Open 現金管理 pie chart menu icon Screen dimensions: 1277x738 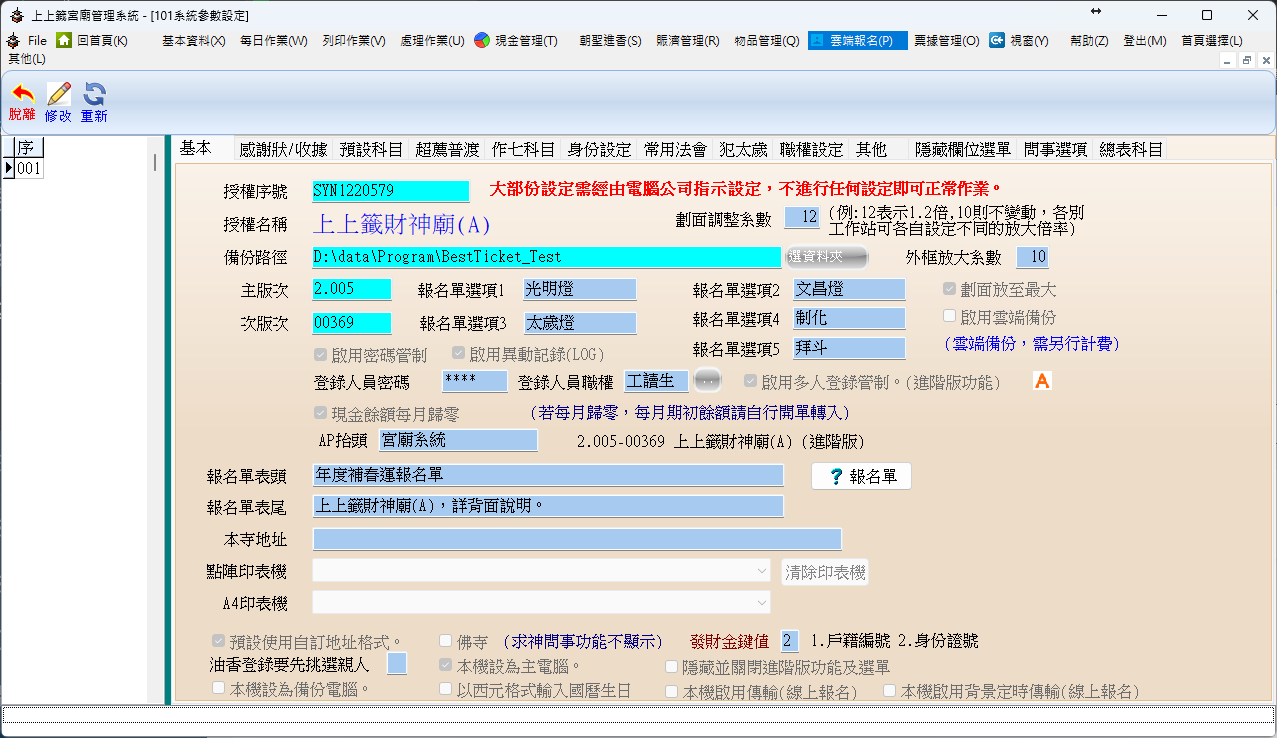click(482, 40)
